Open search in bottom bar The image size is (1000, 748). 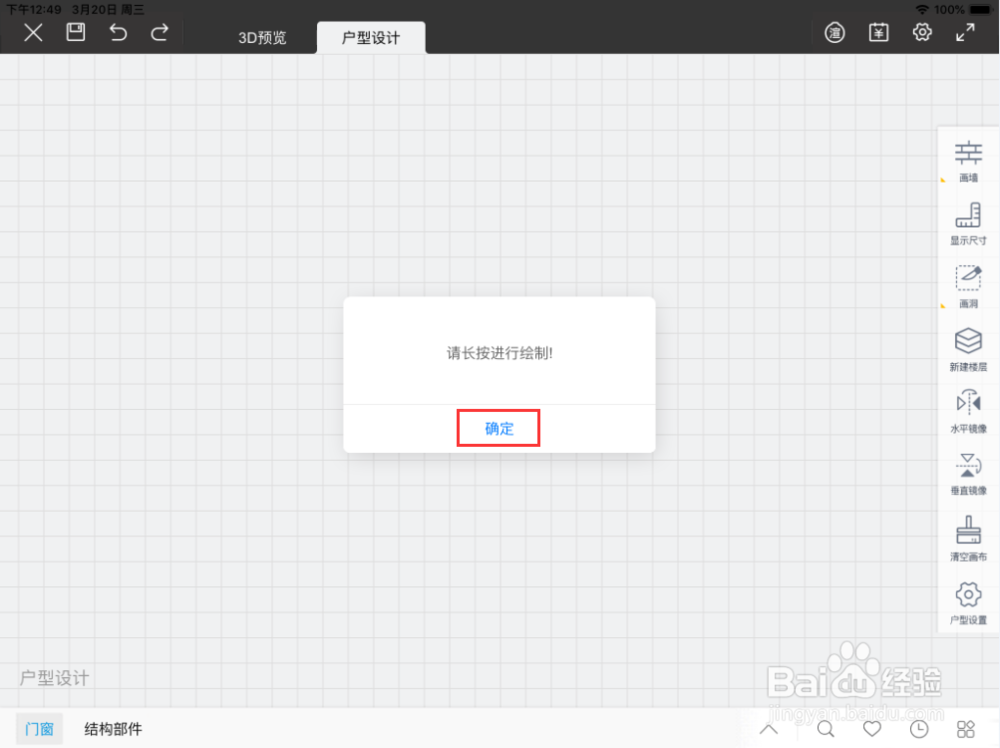point(826,729)
